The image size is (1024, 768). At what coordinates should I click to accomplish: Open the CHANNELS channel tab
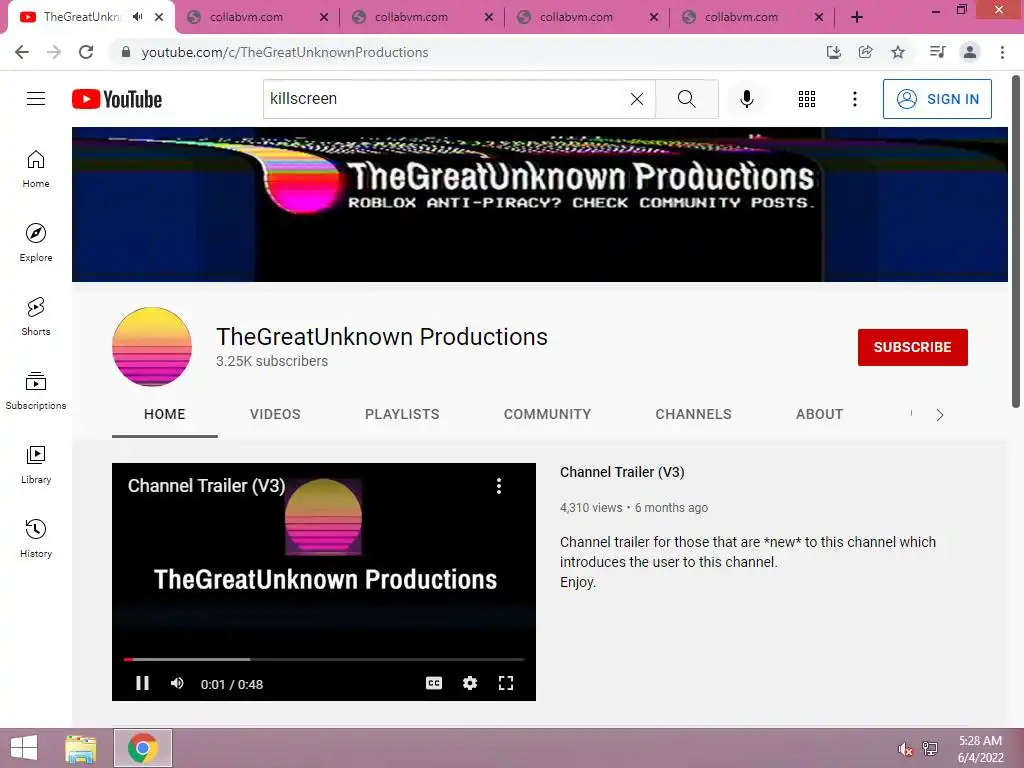[694, 414]
